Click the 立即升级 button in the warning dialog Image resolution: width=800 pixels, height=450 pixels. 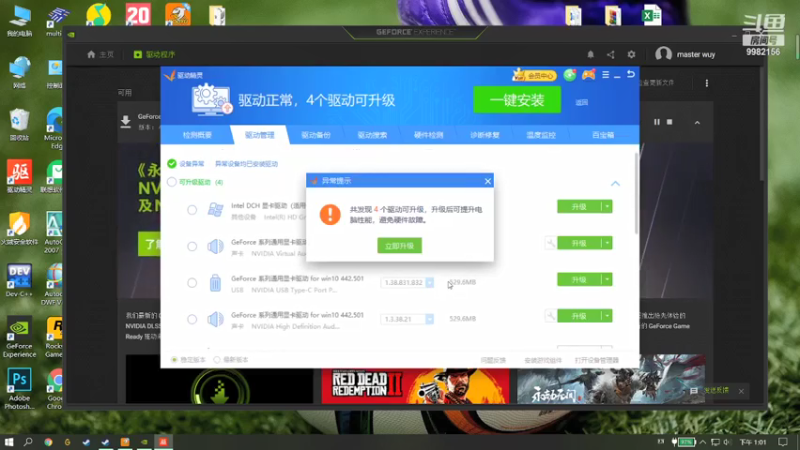click(x=399, y=245)
